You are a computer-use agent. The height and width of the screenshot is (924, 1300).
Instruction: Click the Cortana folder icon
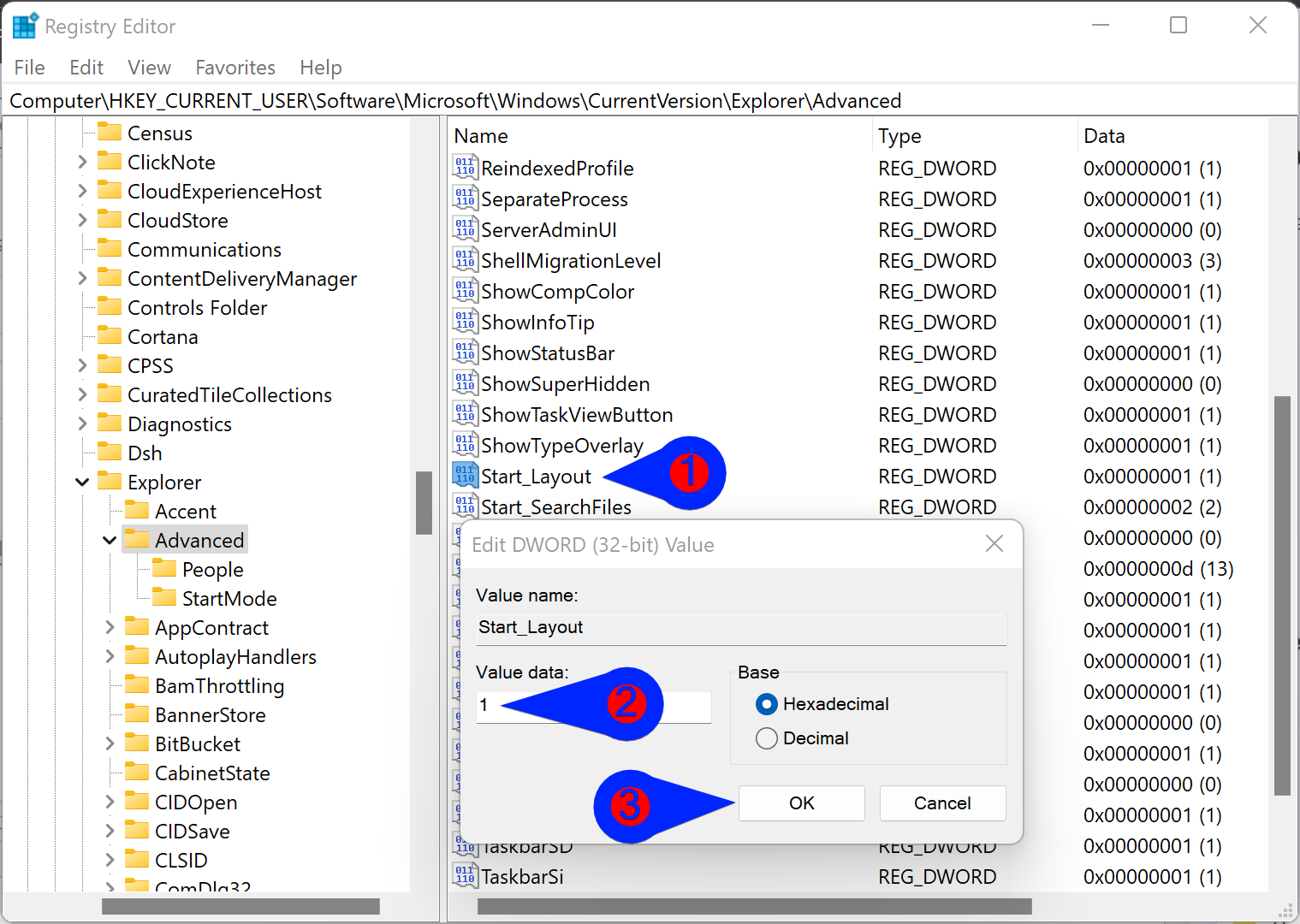coord(110,335)
